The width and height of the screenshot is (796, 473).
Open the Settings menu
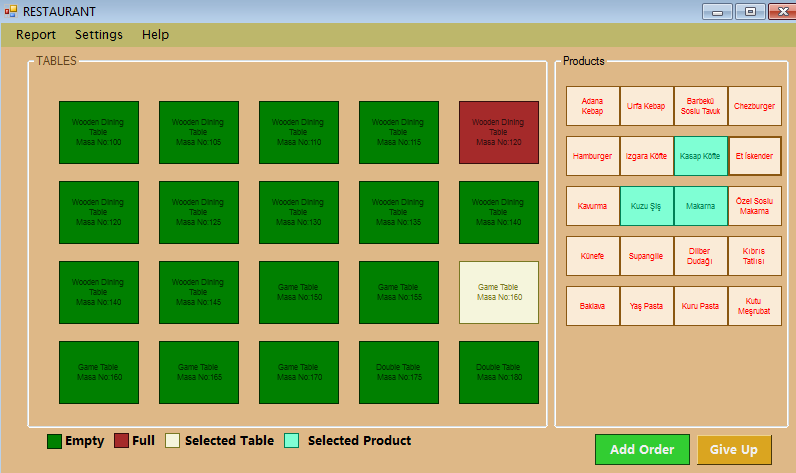coord(99,35)
